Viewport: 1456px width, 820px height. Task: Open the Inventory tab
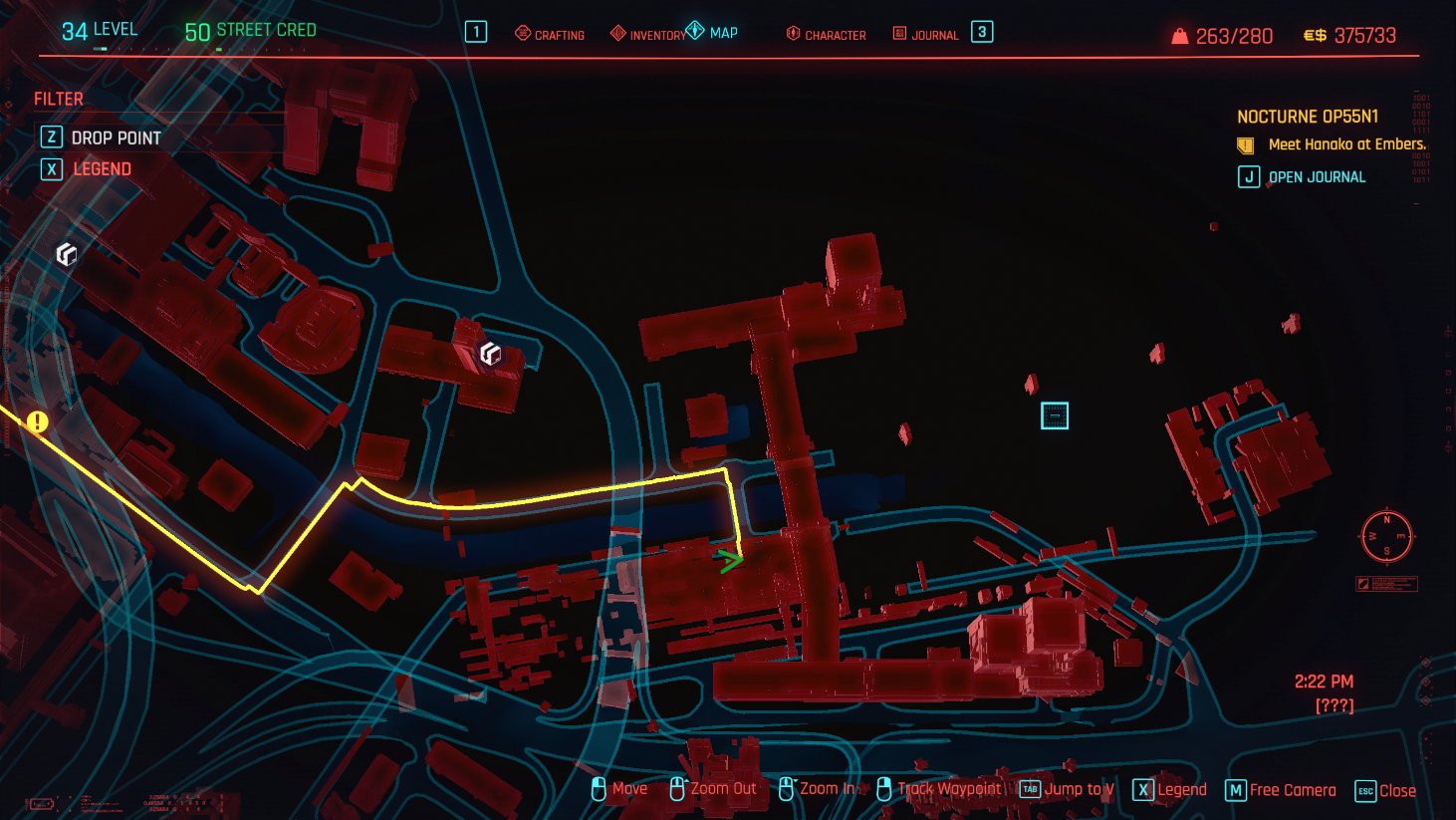[x=657, y=35]
